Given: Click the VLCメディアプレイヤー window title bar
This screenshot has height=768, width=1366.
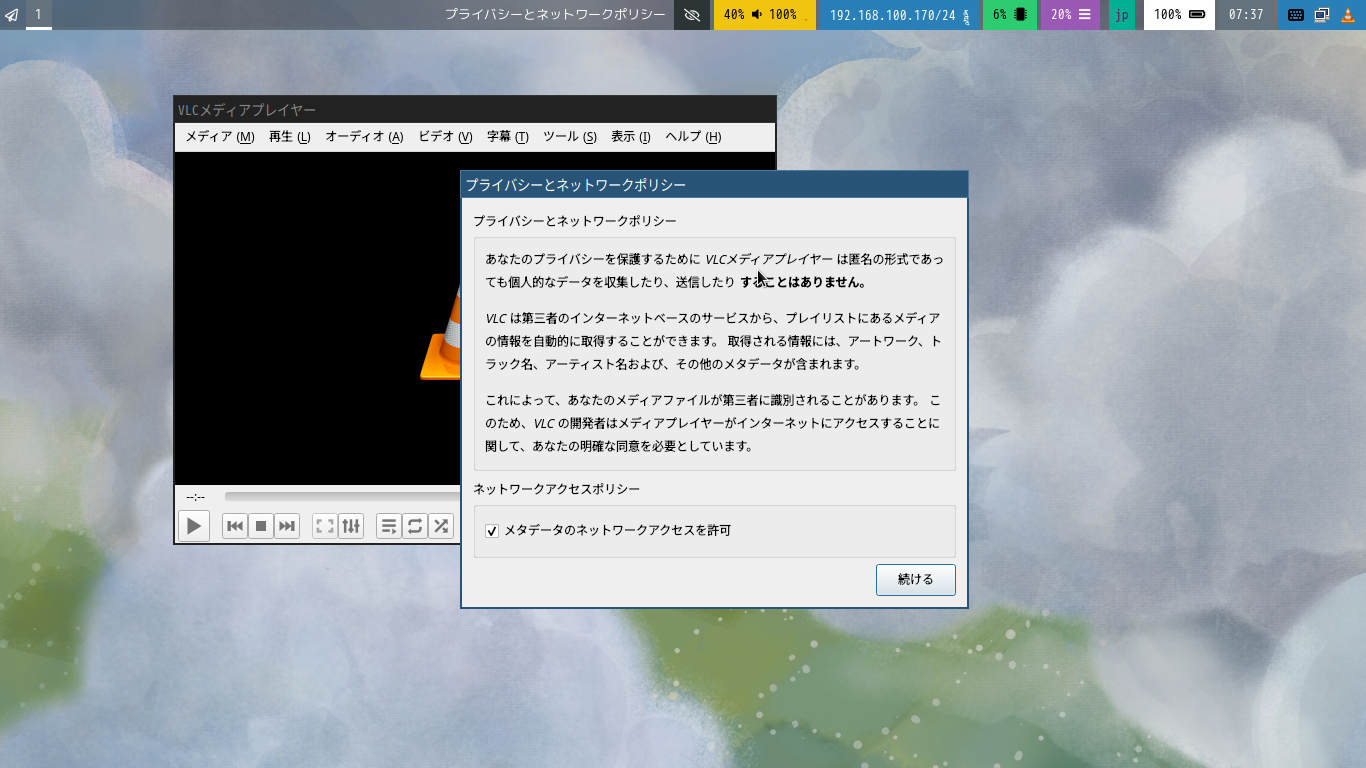Looking at the screenshot, I should coord(475,110).
